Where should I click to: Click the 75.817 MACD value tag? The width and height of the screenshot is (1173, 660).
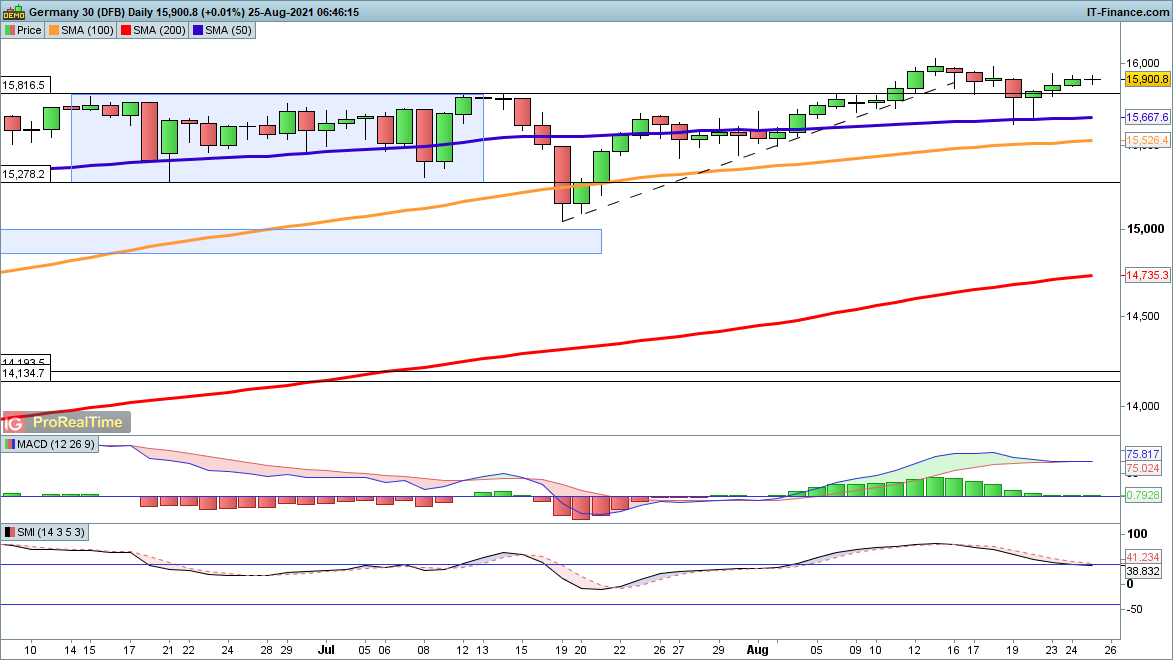1142,453
